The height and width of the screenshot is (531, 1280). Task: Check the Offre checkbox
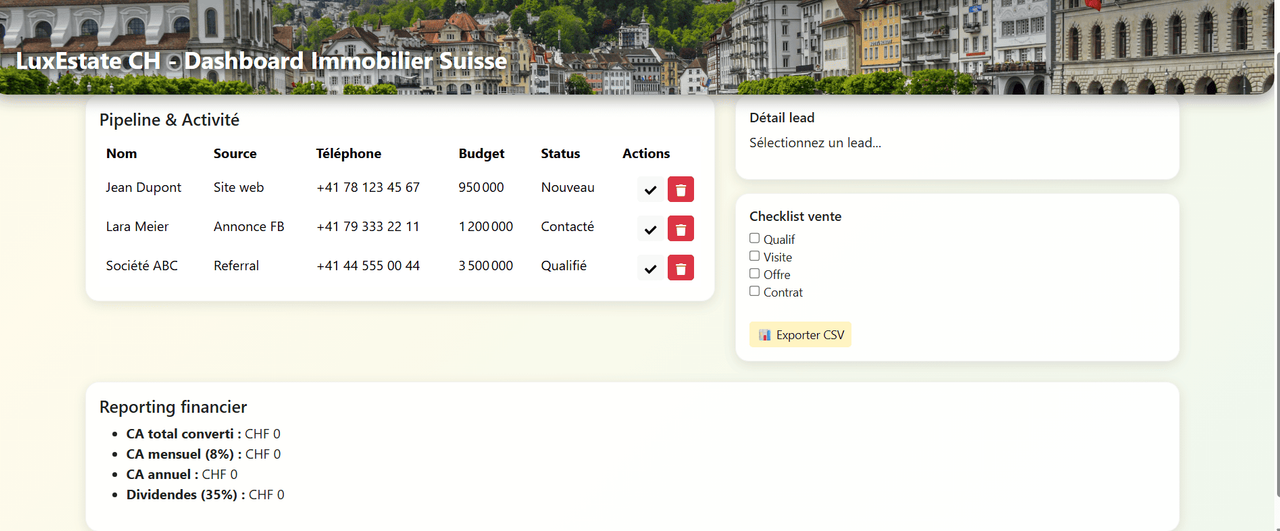pyautogui.click(x=755, y=273)
